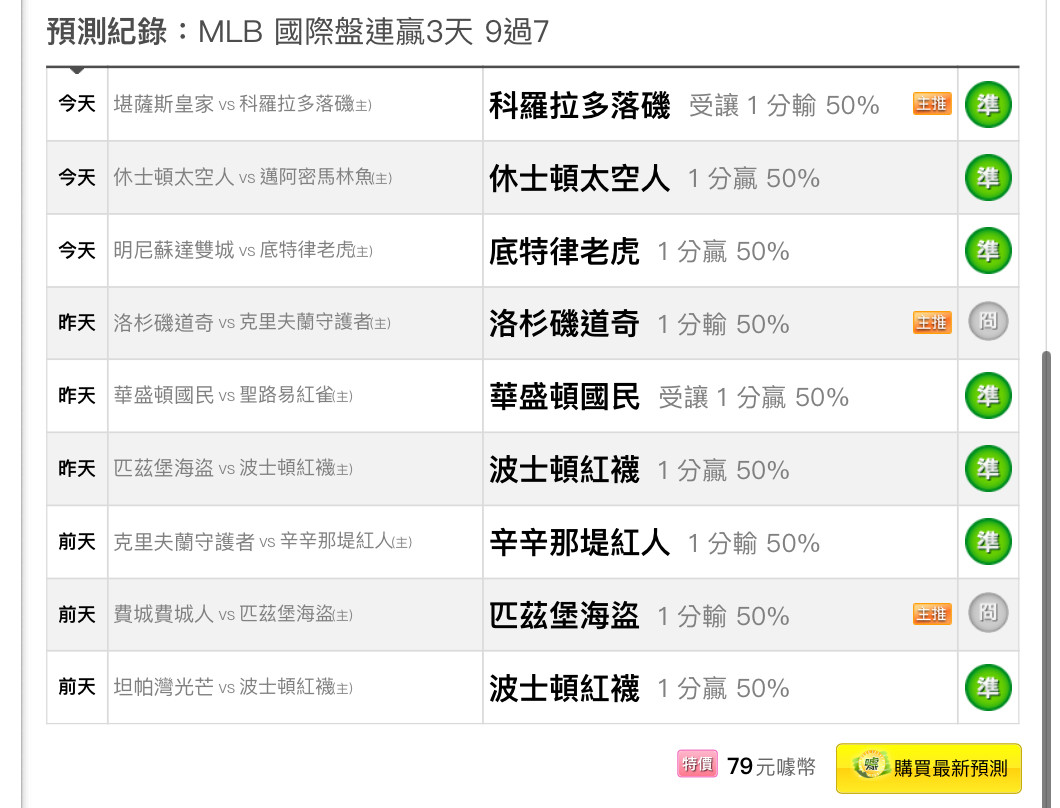The image size is (1060, 808).
Task: Click the green 準 icon for 辛辛那堤紅人 row
Action: [x=988, y=542]
